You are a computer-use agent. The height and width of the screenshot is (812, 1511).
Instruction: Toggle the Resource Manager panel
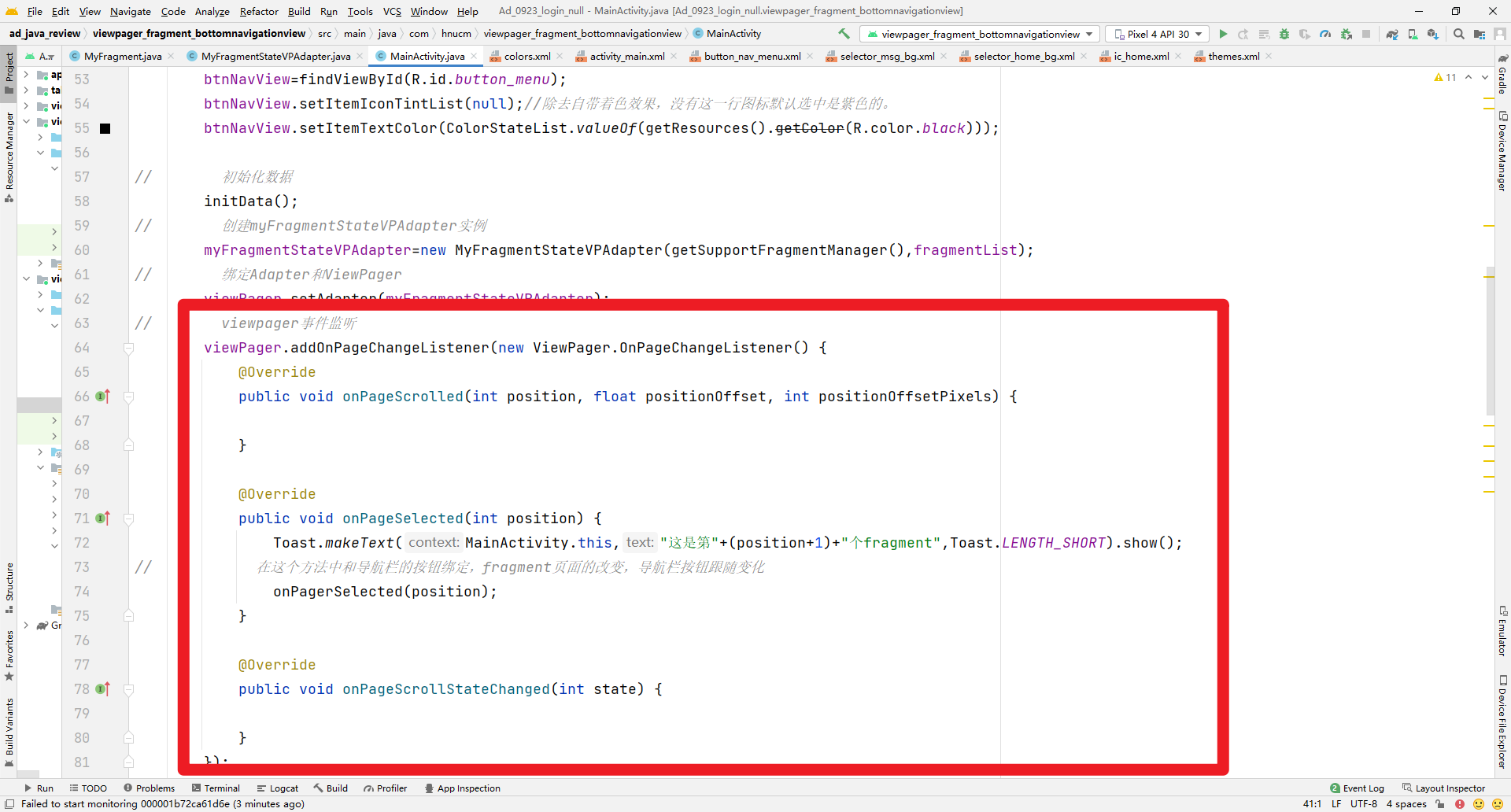pyautogui.click(x=9, y=157)
